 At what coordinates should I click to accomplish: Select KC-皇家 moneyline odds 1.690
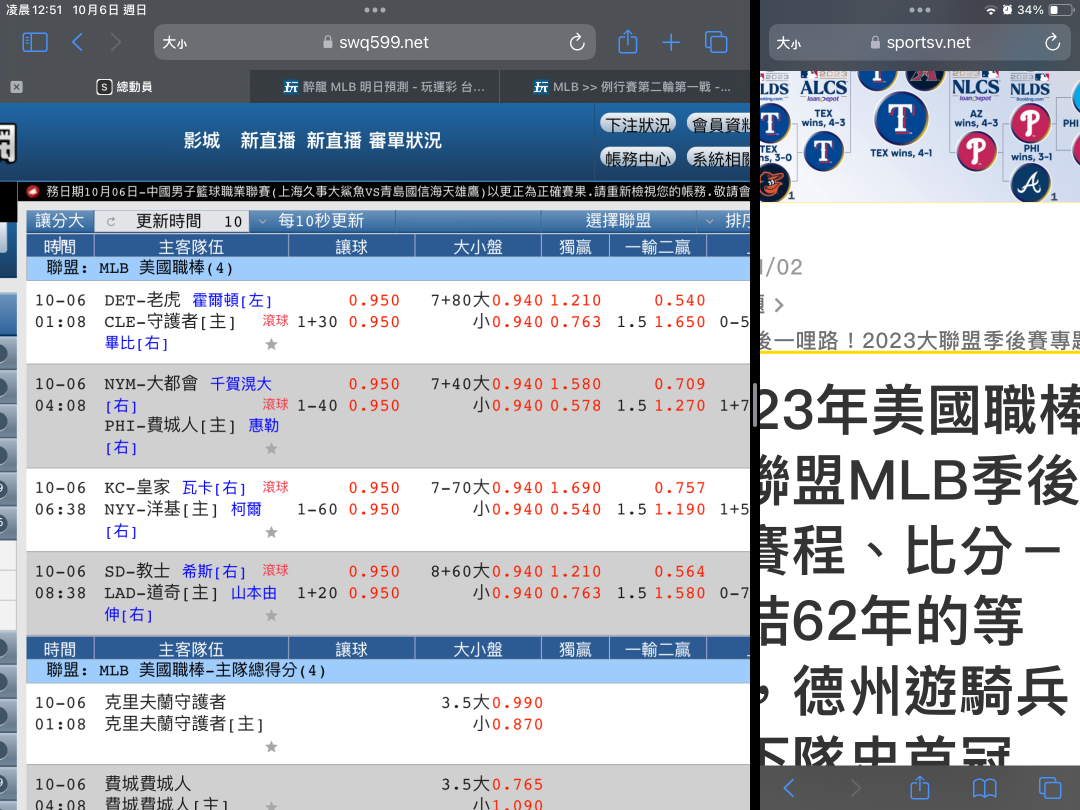point(576,488)
